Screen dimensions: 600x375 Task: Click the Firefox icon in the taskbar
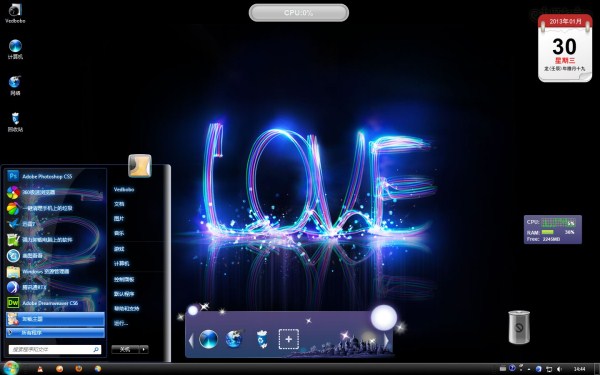[x=78, y=368]
